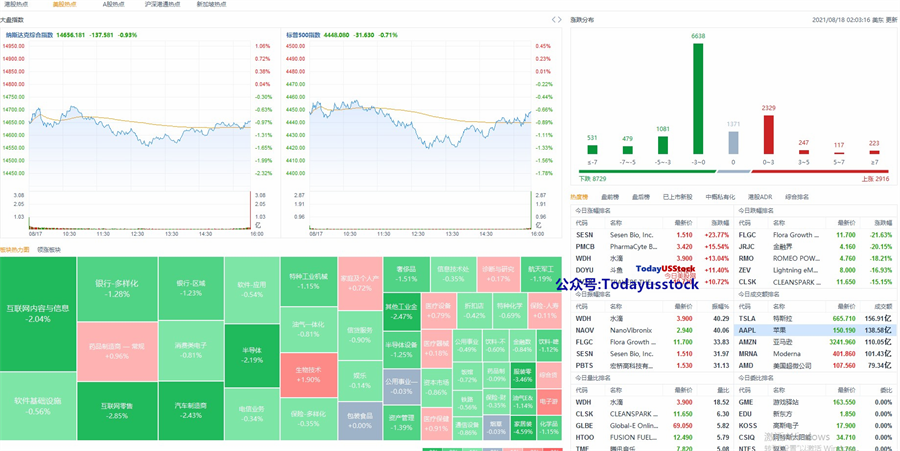
Task: Open 汽车制造商 -2.43% sector tile
Action: pyautogui.click(x=191, y=411)
